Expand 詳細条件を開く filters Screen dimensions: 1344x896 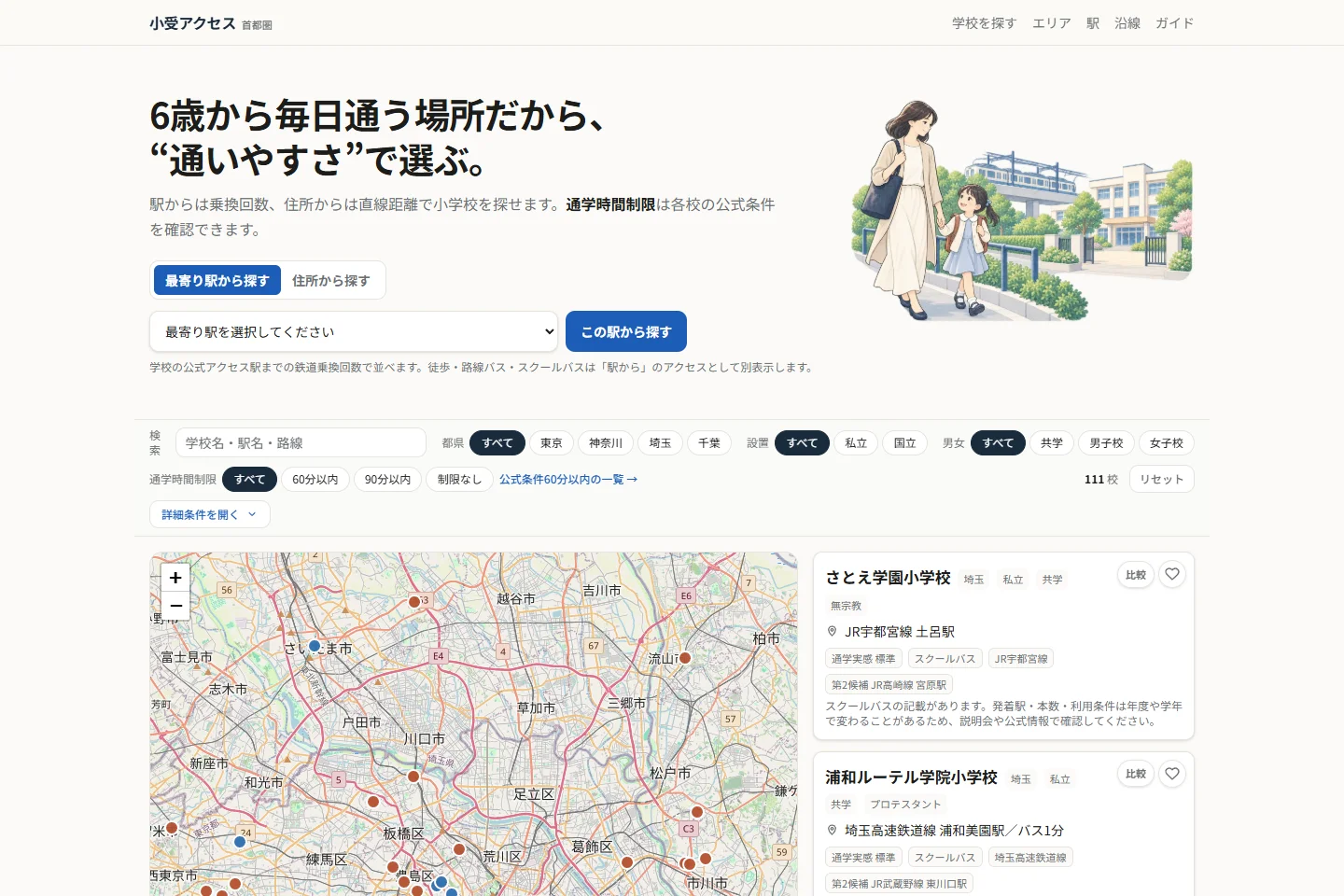[x=210, y=514]
